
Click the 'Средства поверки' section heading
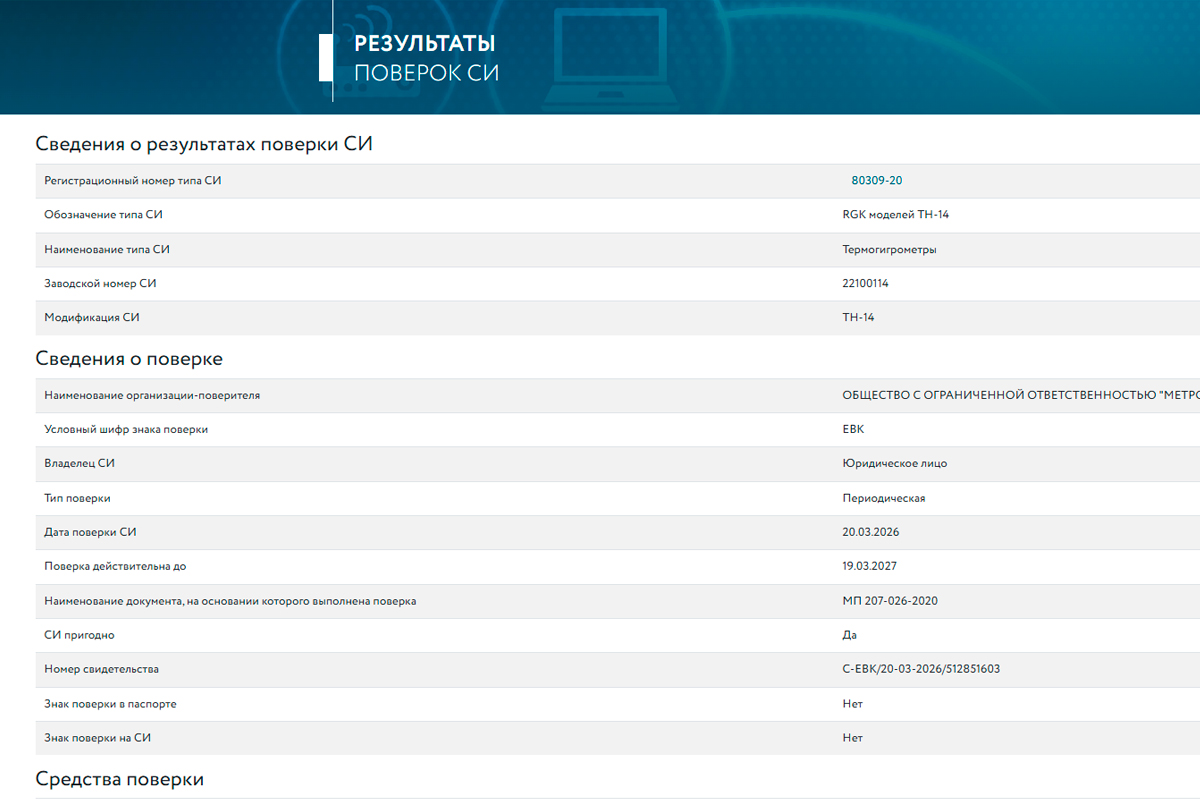click(x=120, y=779)
